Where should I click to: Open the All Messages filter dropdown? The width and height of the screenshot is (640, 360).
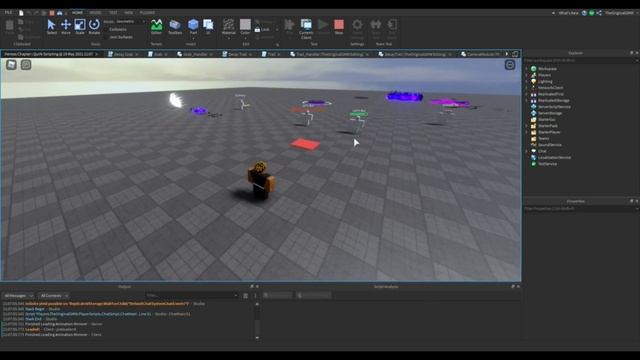coord(18,296)
